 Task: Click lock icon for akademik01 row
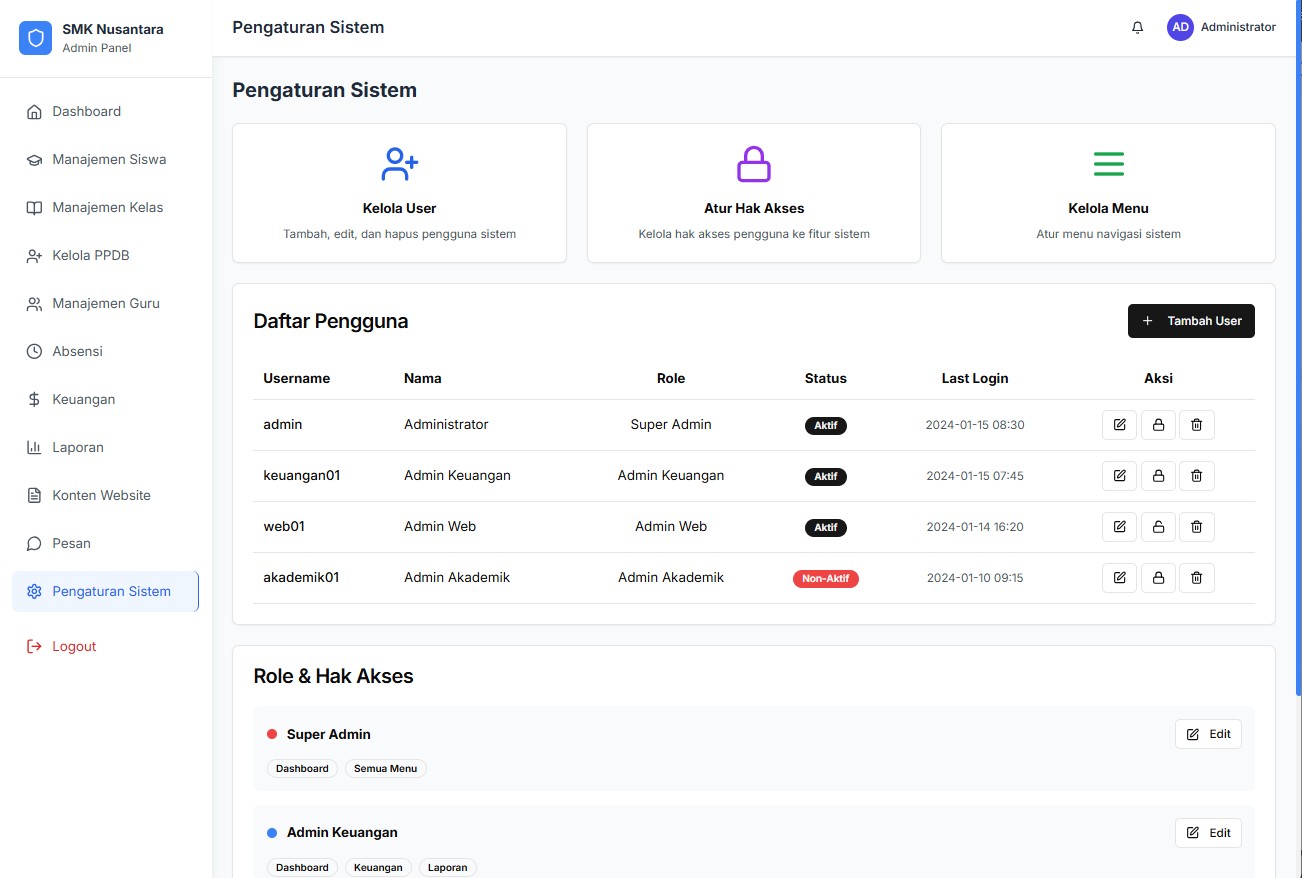coord(1158,578)
